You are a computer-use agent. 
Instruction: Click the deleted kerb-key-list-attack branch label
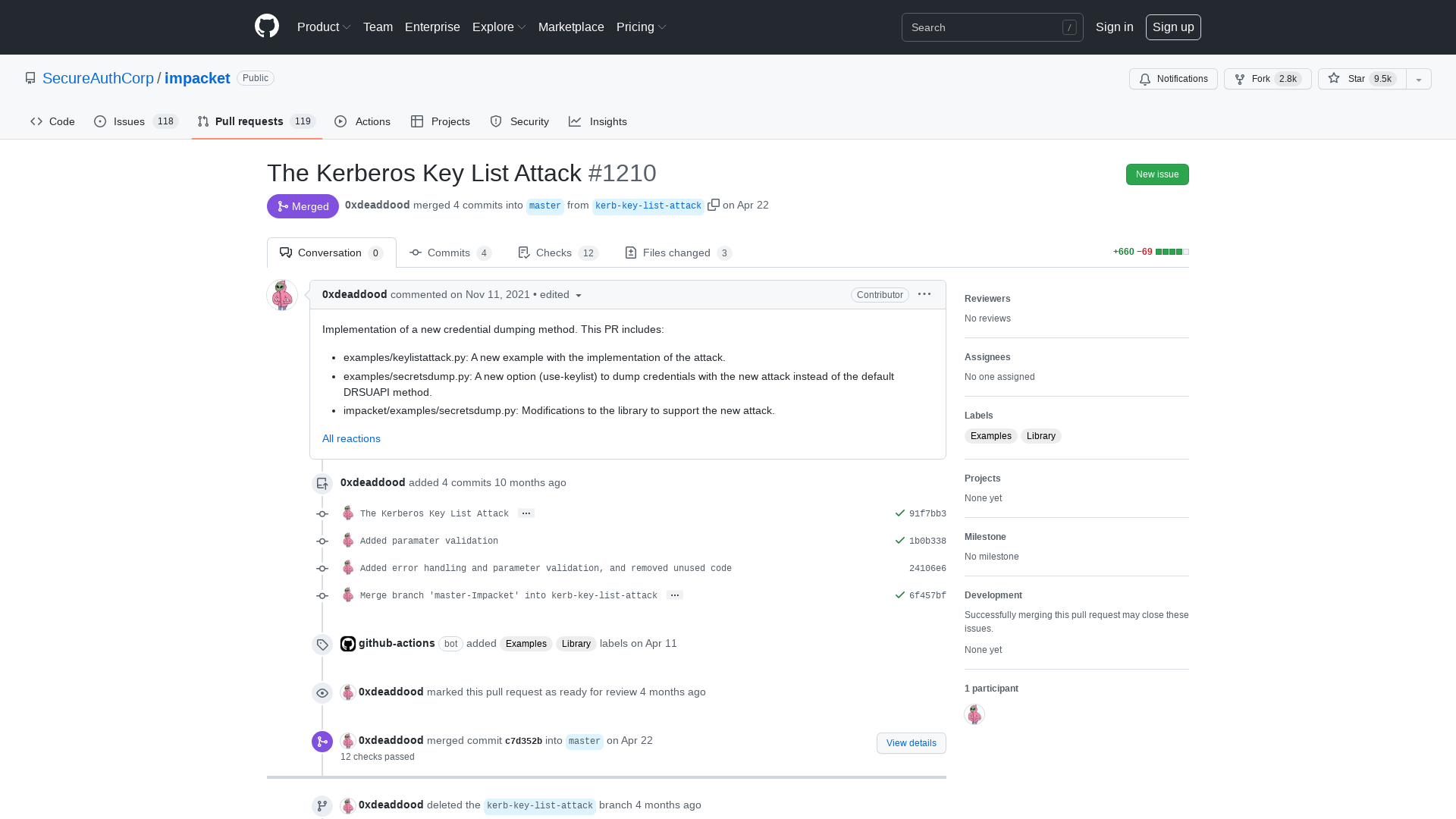click(540, 806)
